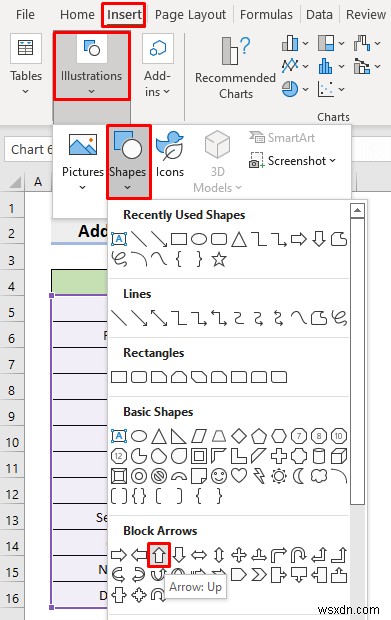Open the Icons gallery
Image resolution: width=391 pixels, height=620 pixels.
tap(170, 155)
